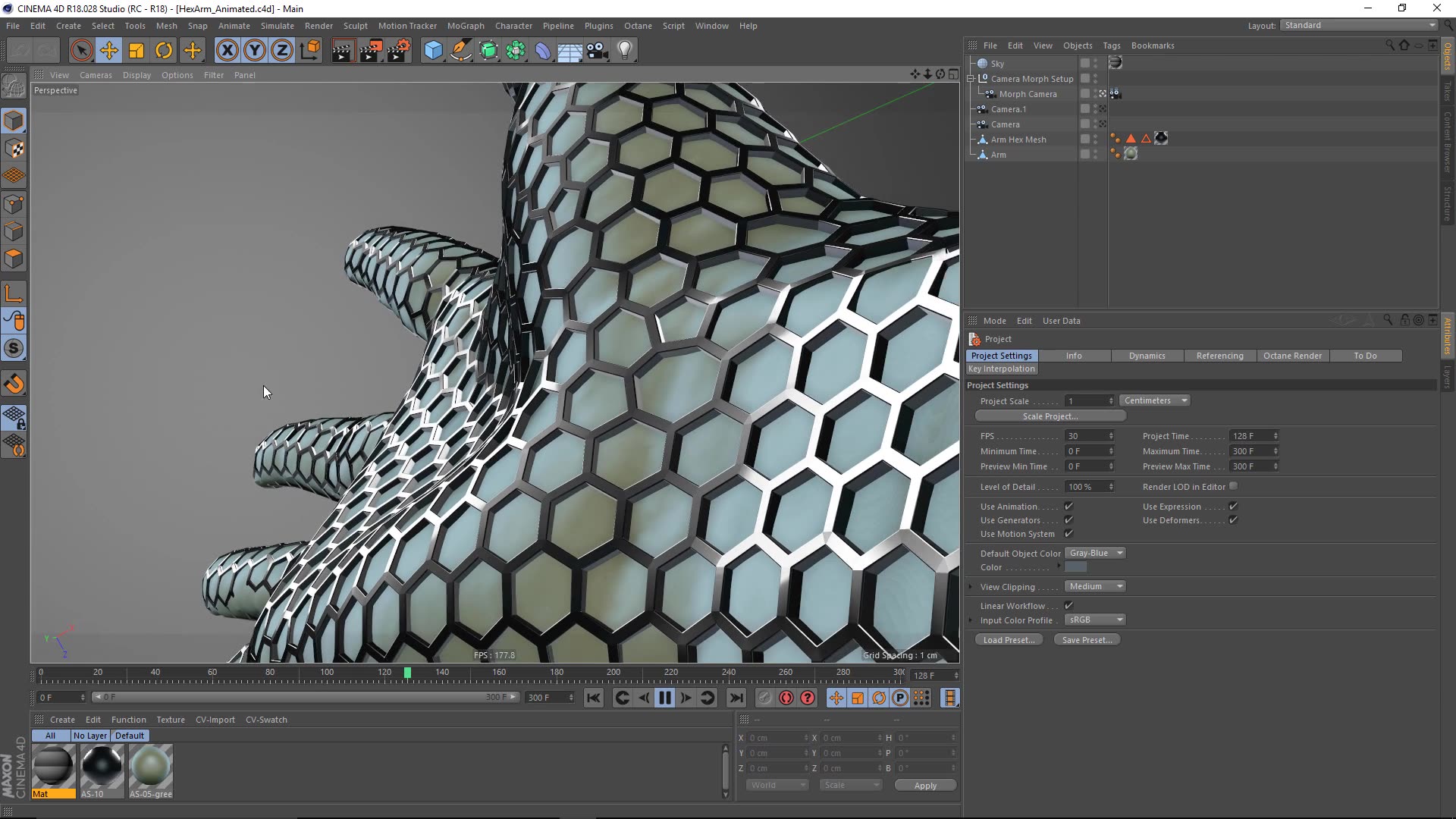Toggle Use Deformers checkbox
This screenshot has width=1456, height=819.
pos(1233,520)
